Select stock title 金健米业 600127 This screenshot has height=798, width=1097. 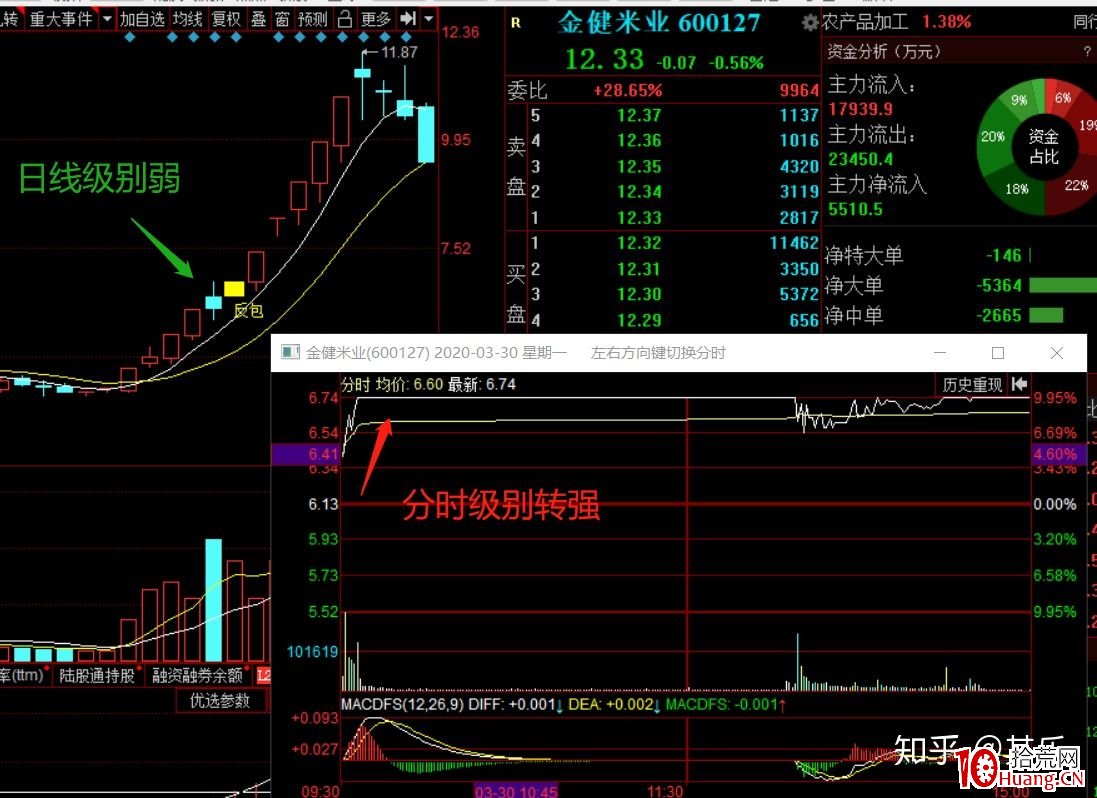(659, 23)
